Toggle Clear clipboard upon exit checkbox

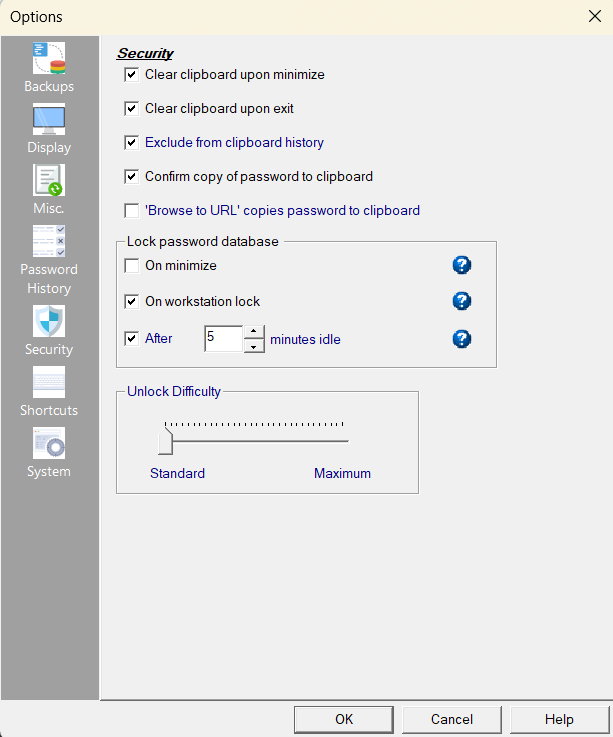[132, 109]
